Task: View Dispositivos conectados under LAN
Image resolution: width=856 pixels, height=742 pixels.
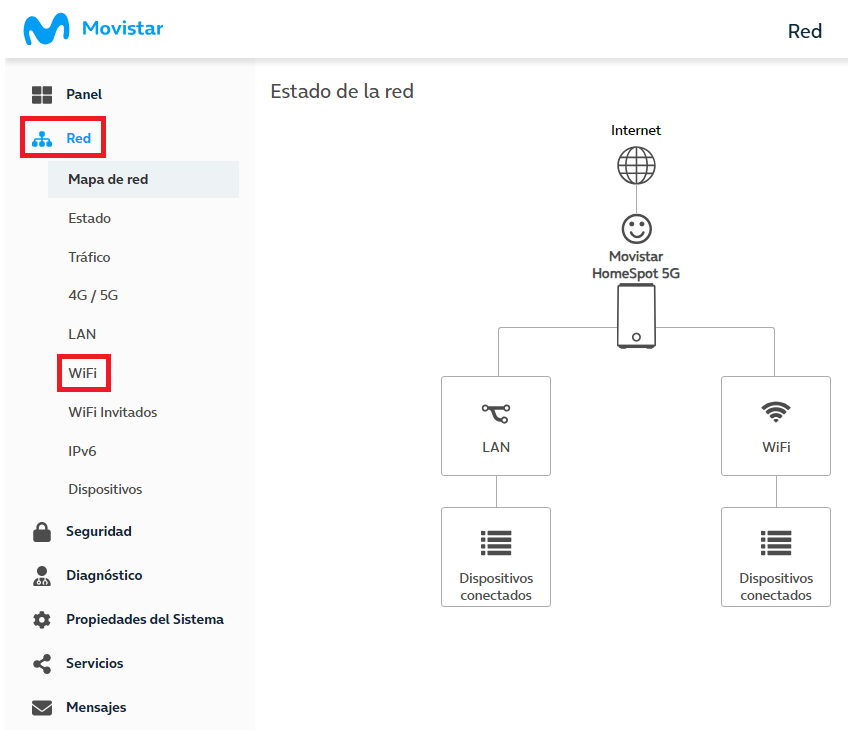Action: pyautogui.click(x=496, y=558)
